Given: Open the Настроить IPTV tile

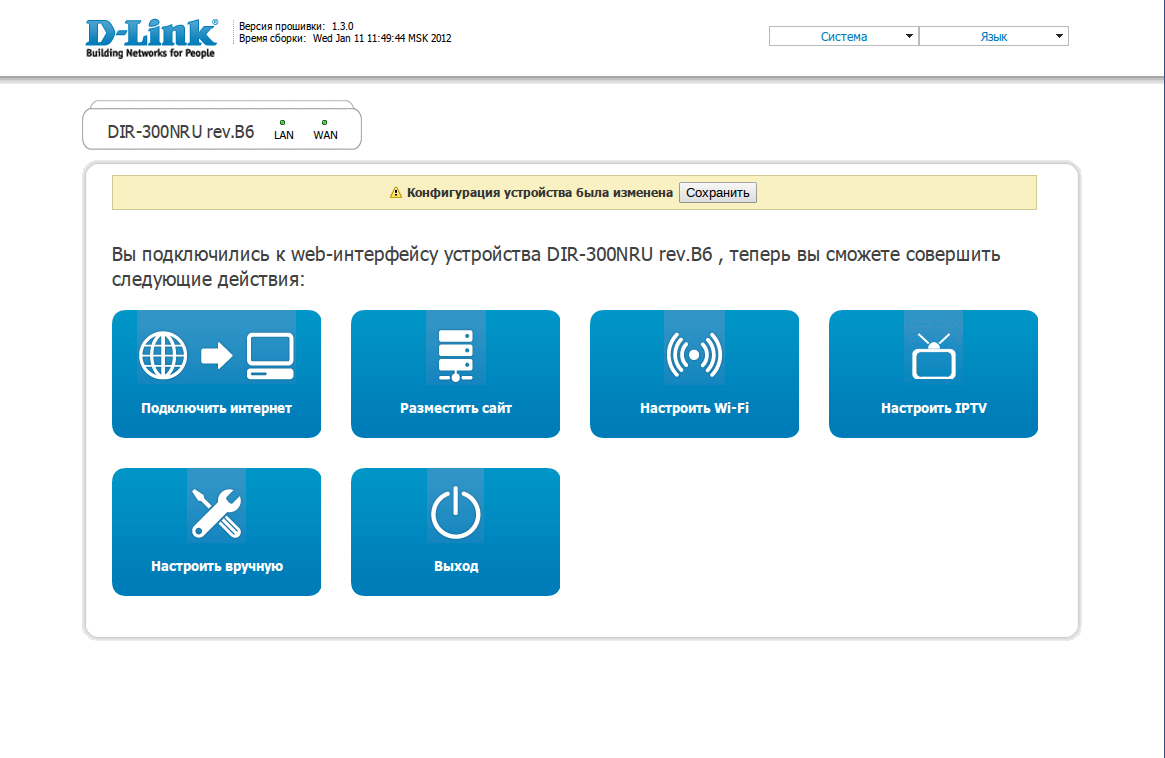Looking at the screenshot, I should (933, 374).
